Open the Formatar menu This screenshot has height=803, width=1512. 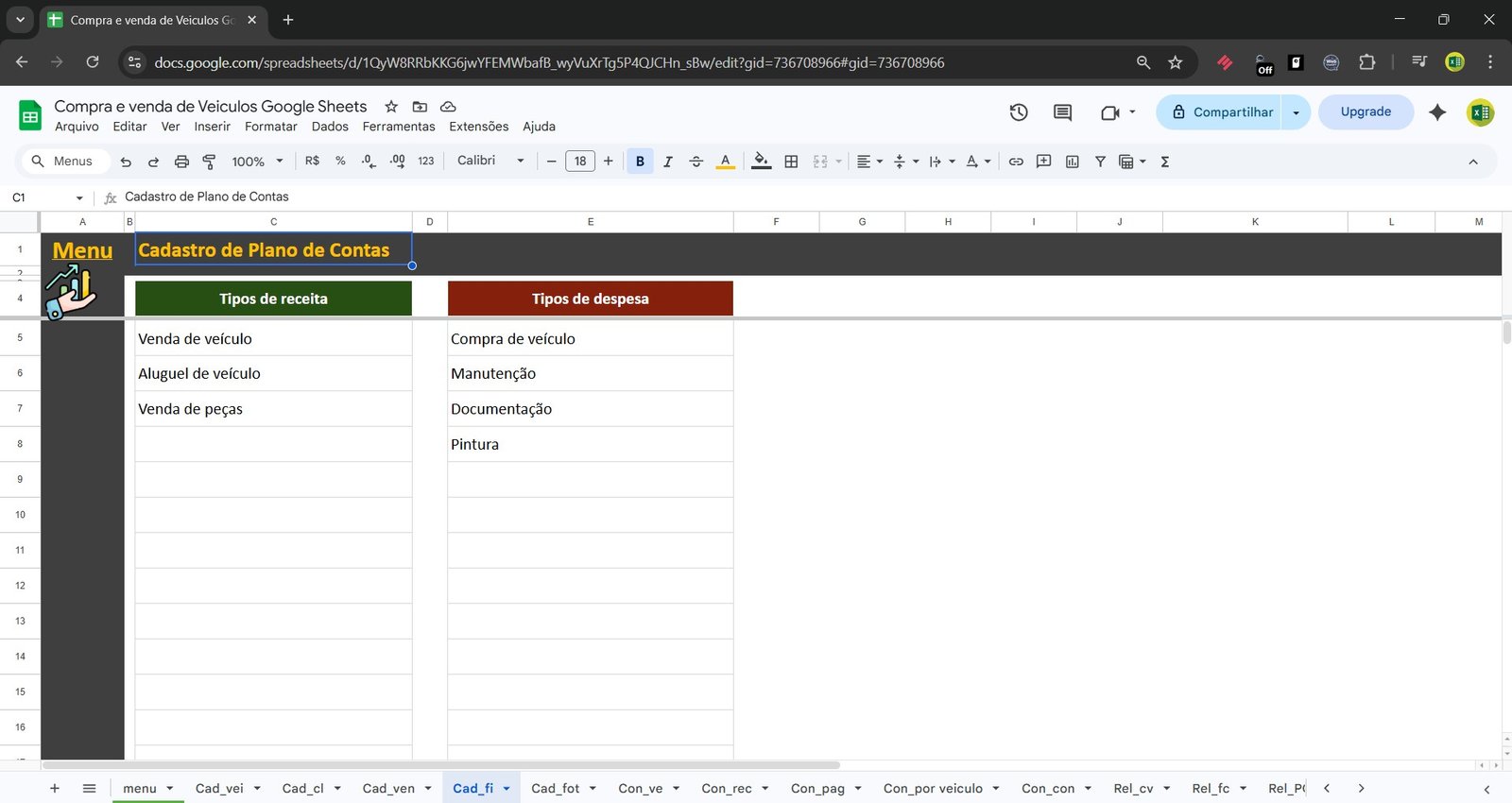pos(270,127)
